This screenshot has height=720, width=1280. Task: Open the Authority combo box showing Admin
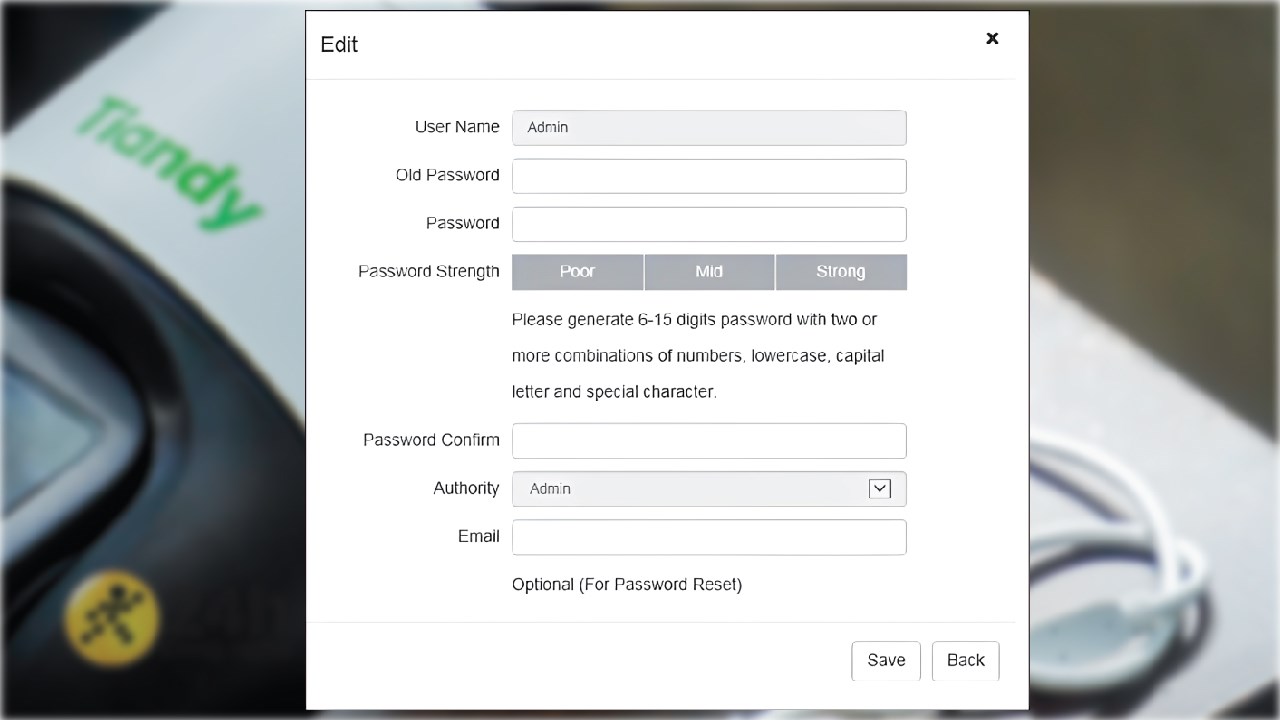point(700,489)
